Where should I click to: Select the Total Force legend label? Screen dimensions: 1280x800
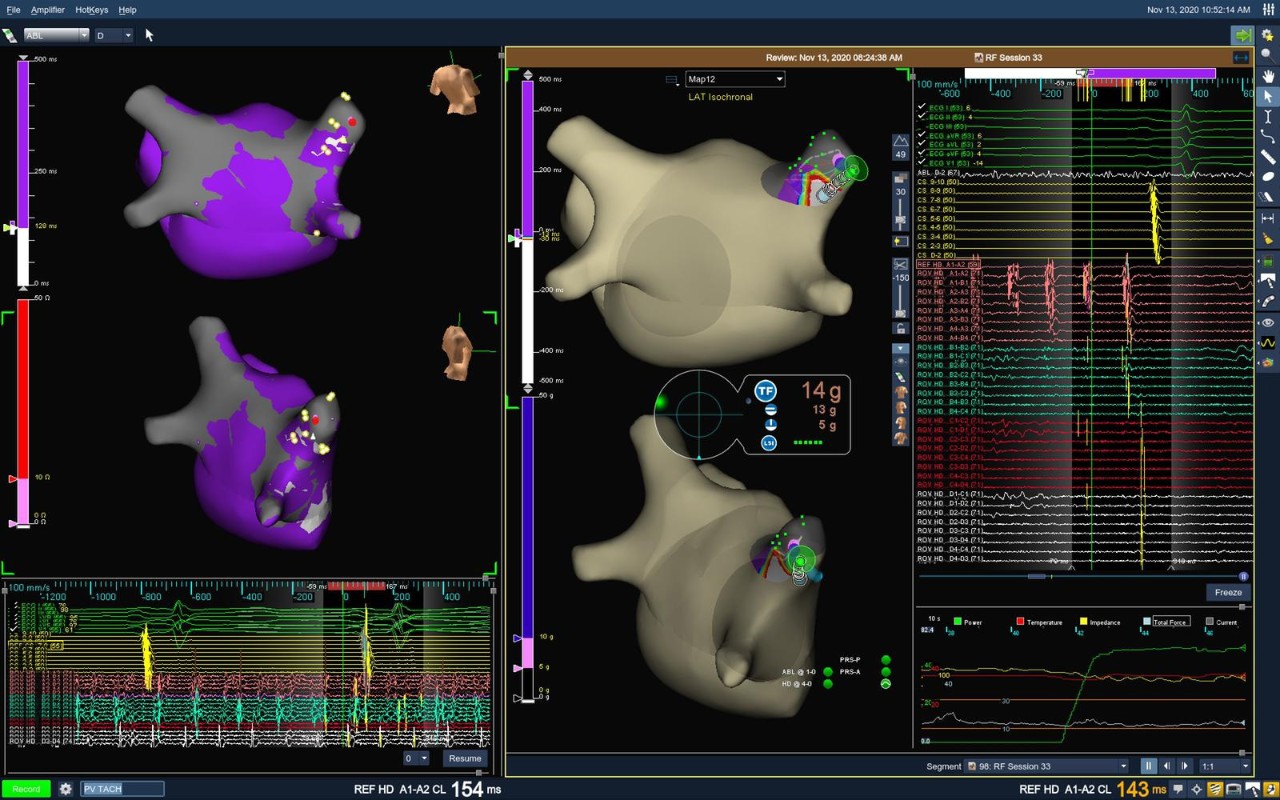pos(1171,622)
